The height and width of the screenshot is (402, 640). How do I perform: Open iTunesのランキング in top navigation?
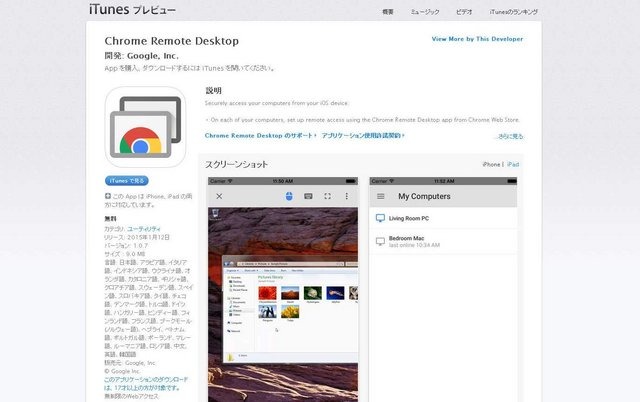(x=513, y=12)
